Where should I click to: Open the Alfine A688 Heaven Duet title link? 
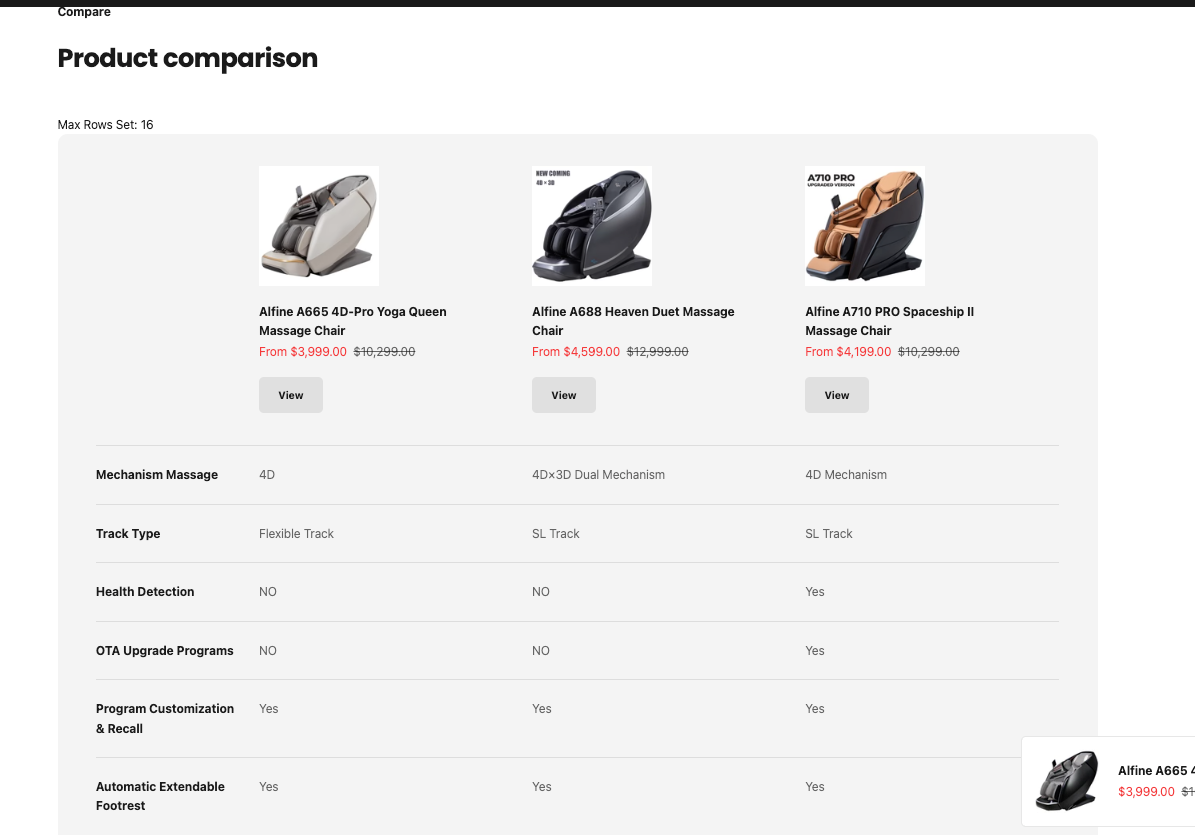(633, 321)
